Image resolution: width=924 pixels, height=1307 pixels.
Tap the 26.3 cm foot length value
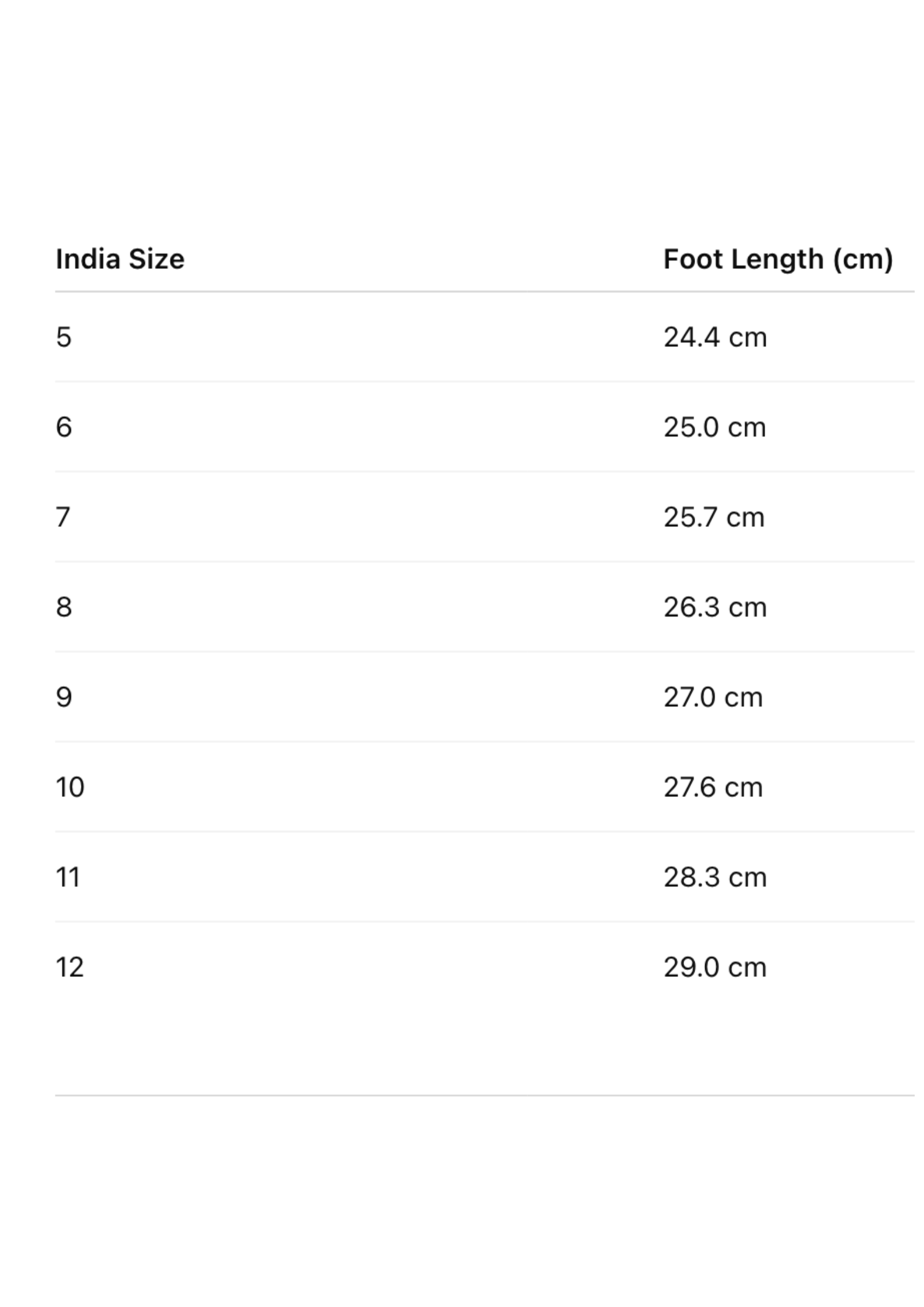(x=715, y=607)
